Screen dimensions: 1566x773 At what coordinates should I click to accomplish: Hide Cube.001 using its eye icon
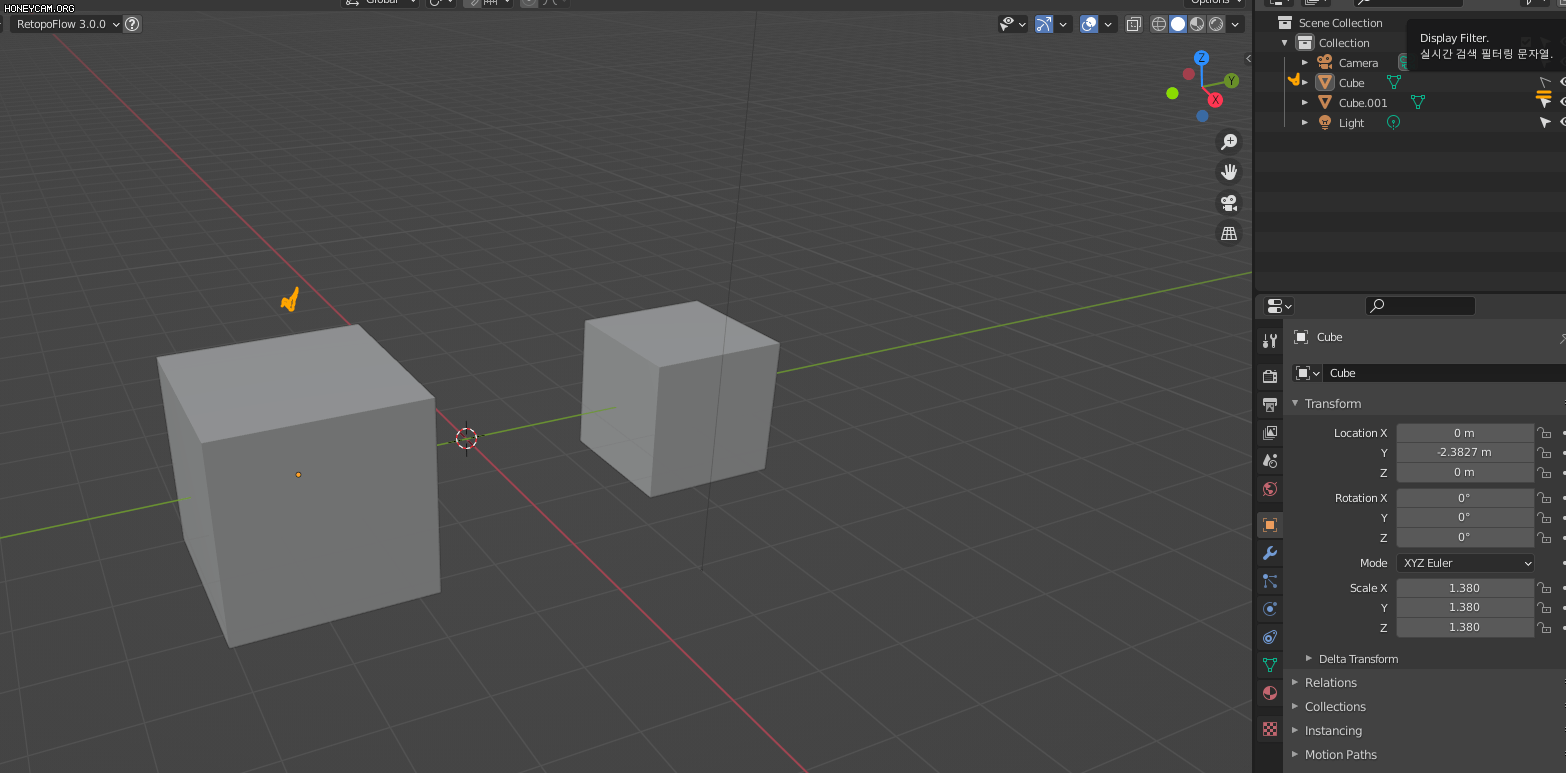pyautogui.click(x=1562, y=102)
